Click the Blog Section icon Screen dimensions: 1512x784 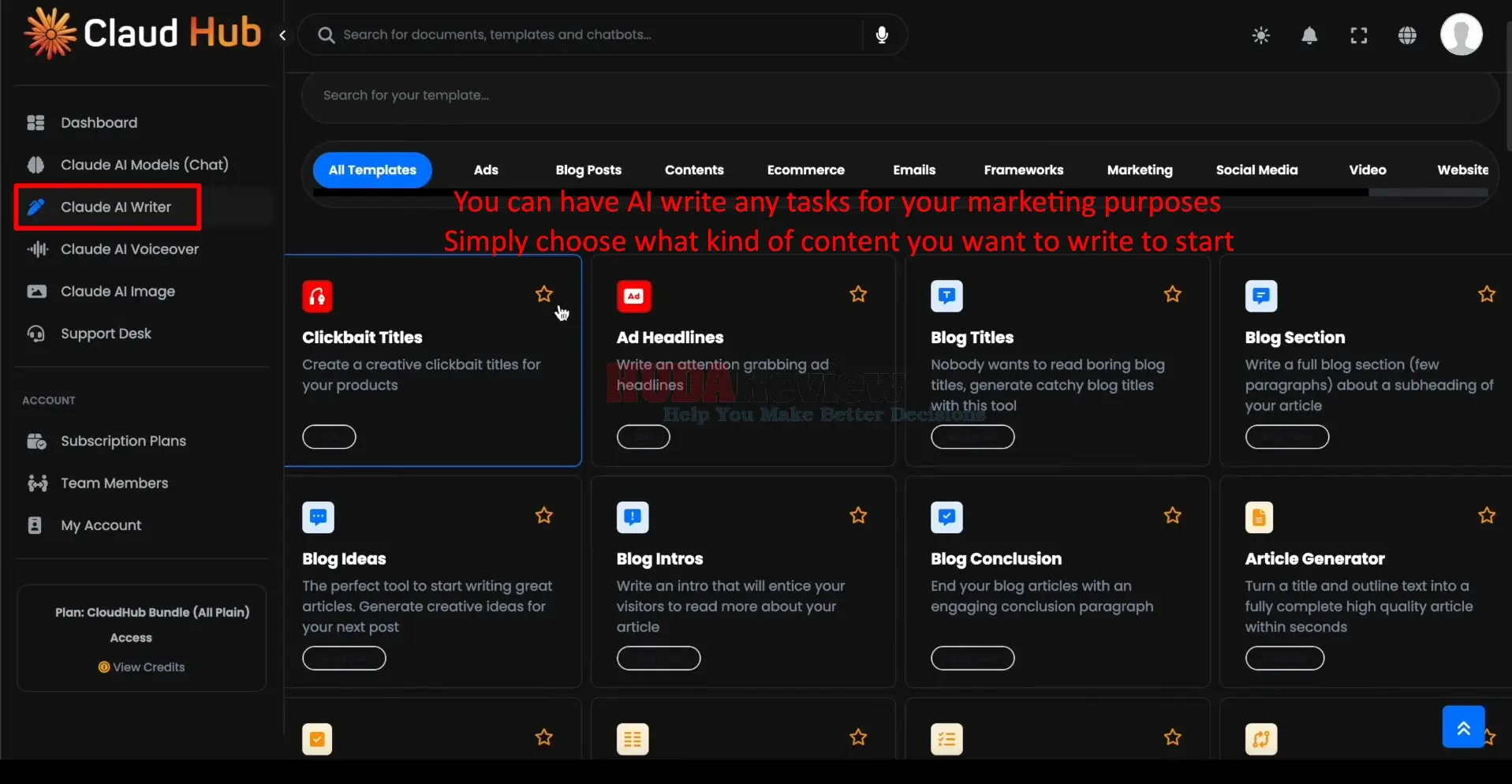(1261, 297)
